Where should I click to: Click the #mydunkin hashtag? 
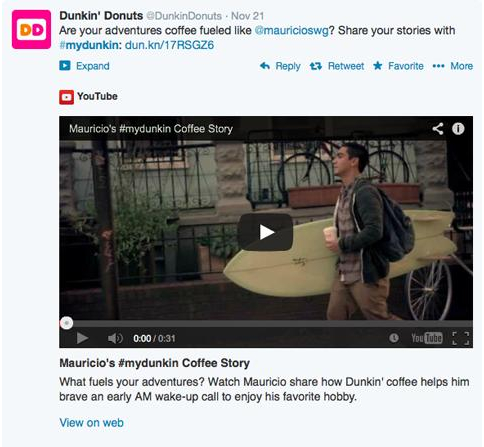pyautogui.click(x=90, y=45)
